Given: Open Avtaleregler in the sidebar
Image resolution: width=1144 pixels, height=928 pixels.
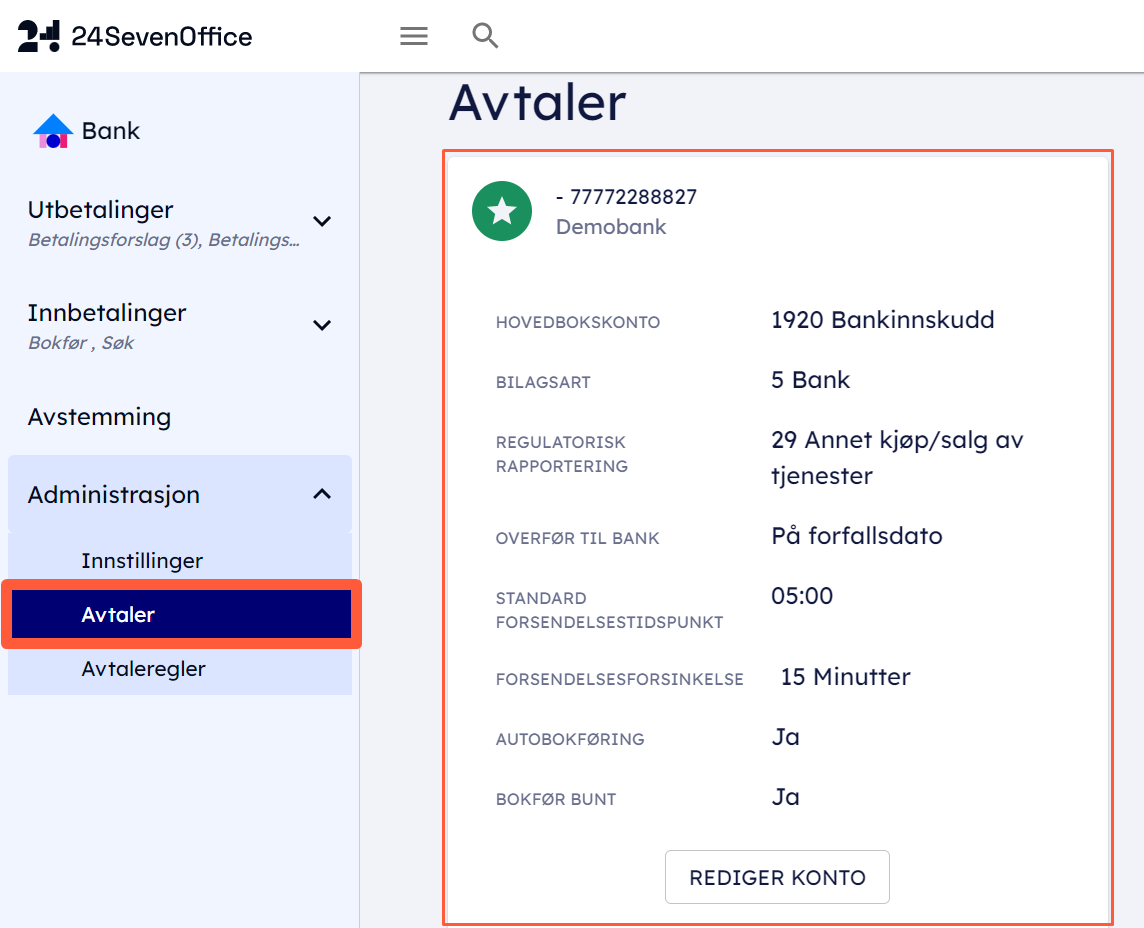Looking at the screenshot, I should [143, 669].
